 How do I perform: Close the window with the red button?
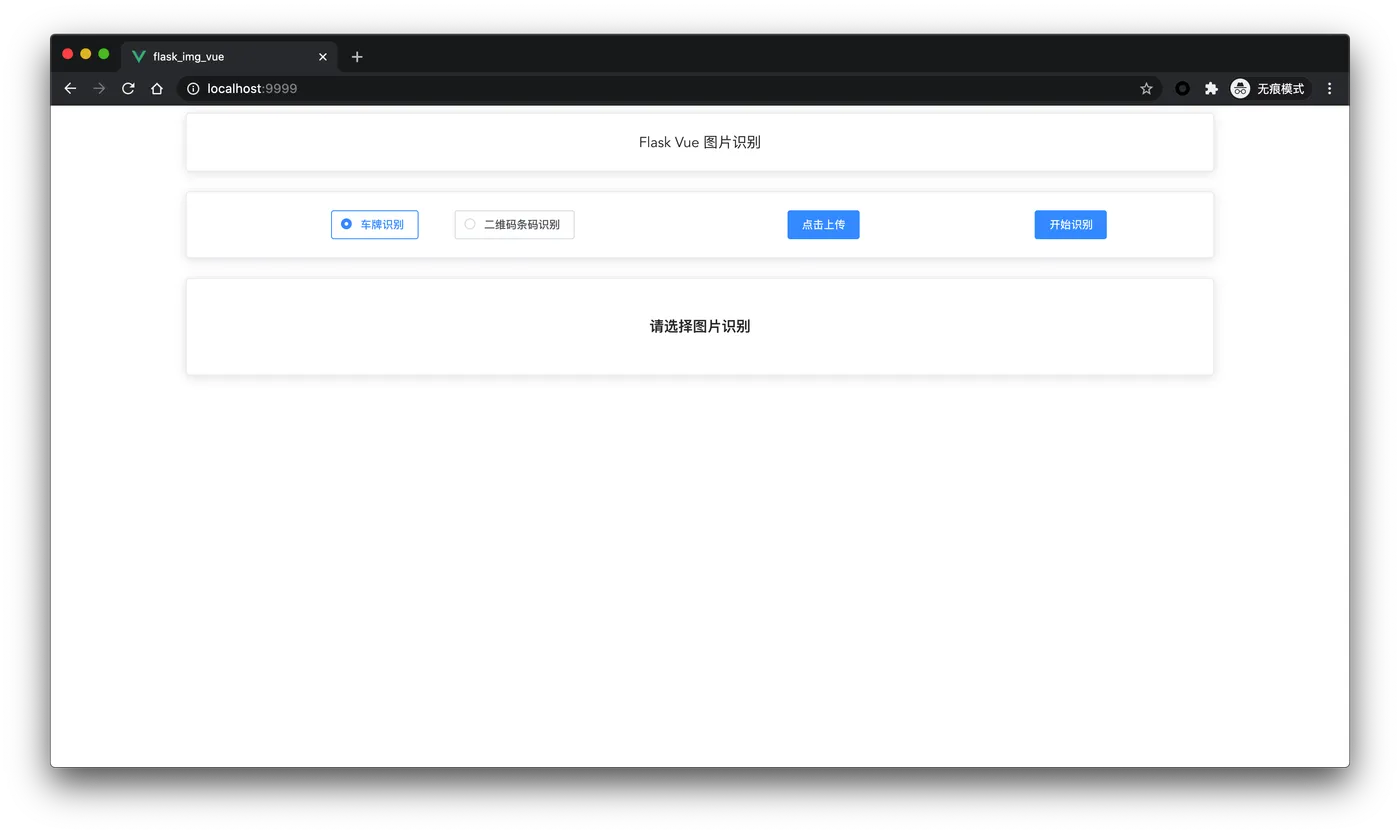click(68, 54)
